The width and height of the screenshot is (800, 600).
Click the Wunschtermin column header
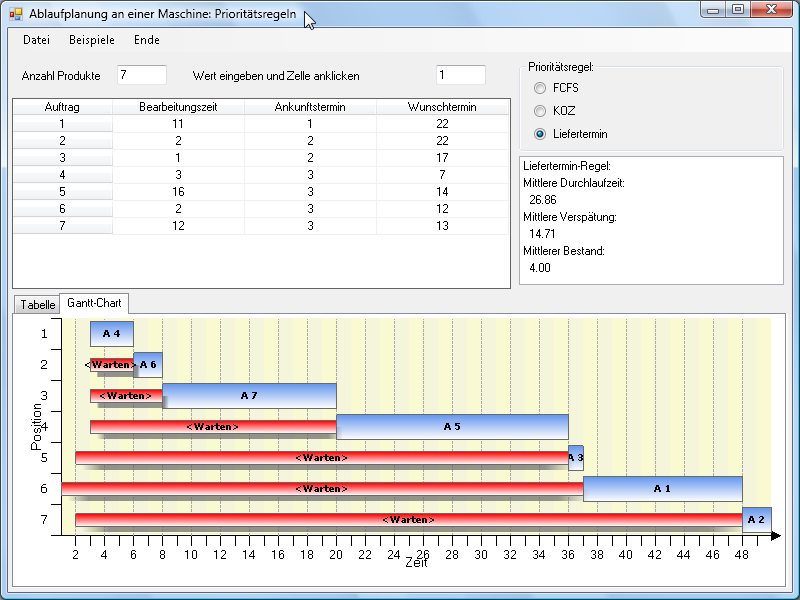pos(442,107)
